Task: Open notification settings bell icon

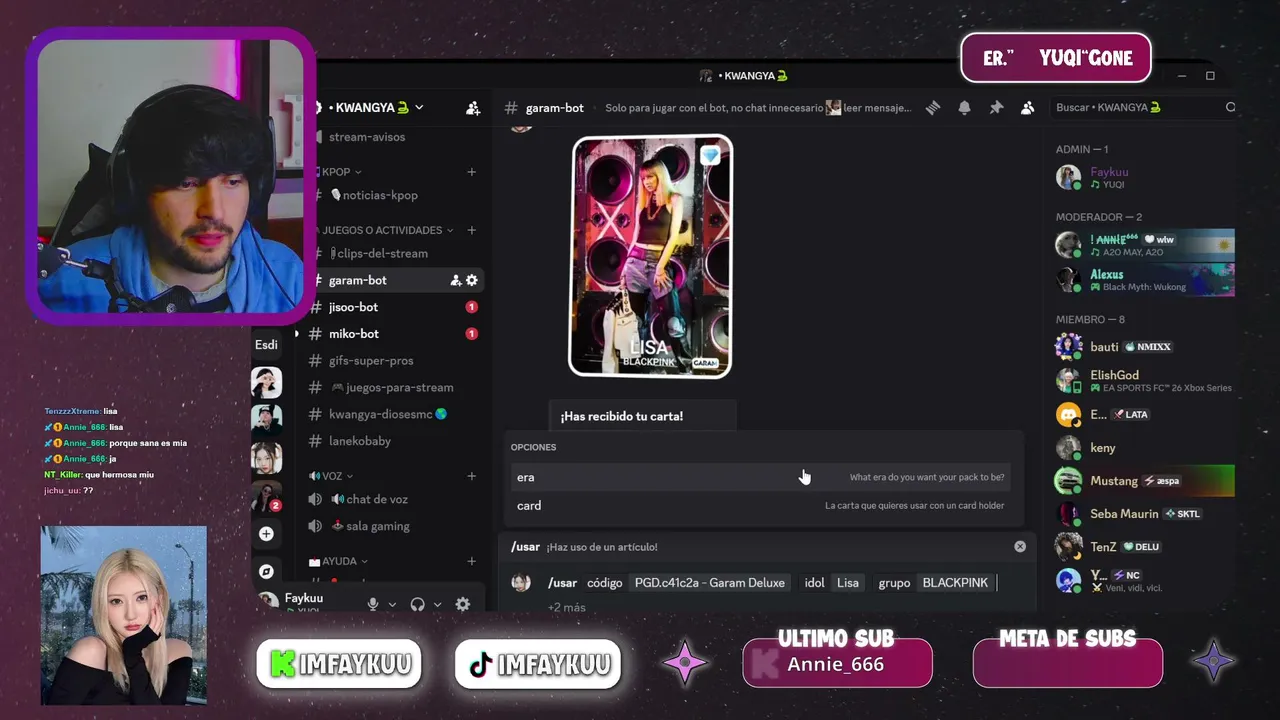Action: 964,108
